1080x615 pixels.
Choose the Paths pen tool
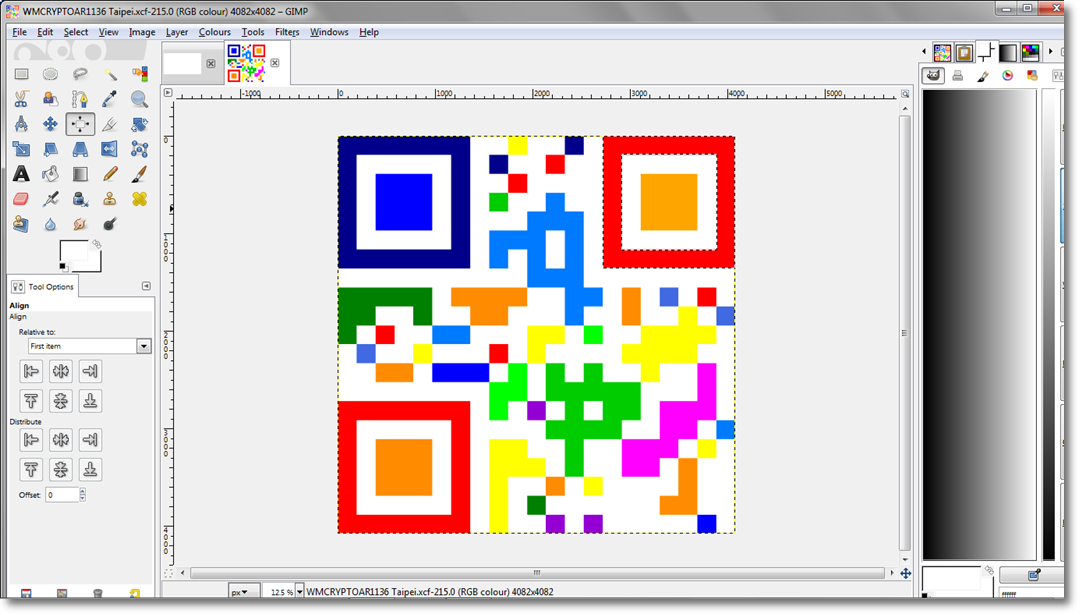point(80,99)
